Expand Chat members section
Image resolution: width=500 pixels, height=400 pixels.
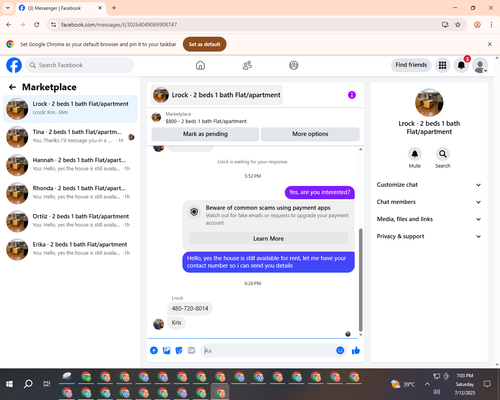pyautogui.click(x=429, y=202)
